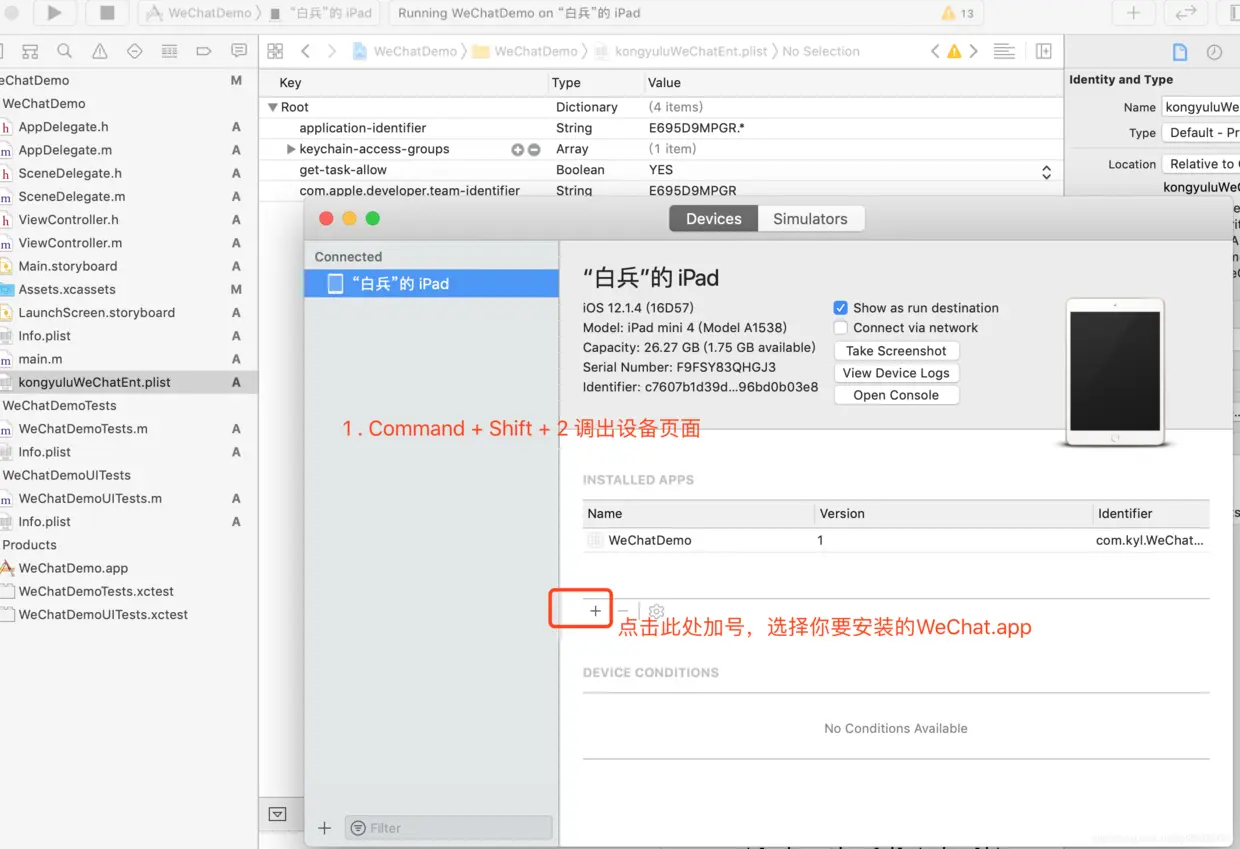Add a keychain-access-groups entry with the plus circle
Viewport: 1240px width, 849px height.
[517, 149]
